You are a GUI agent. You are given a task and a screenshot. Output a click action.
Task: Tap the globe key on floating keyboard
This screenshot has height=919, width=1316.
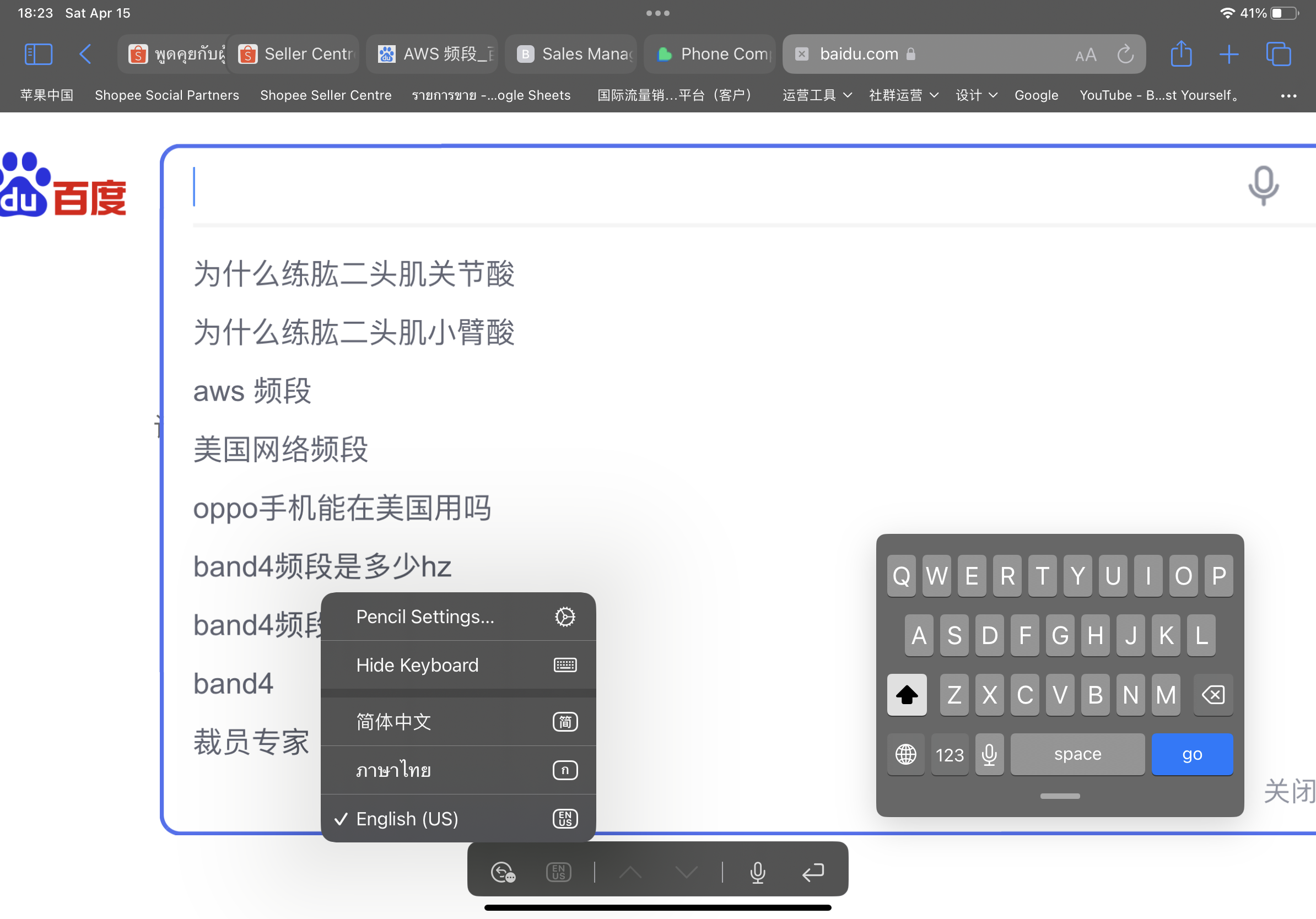pyautogui.click(x=905, y=754)
